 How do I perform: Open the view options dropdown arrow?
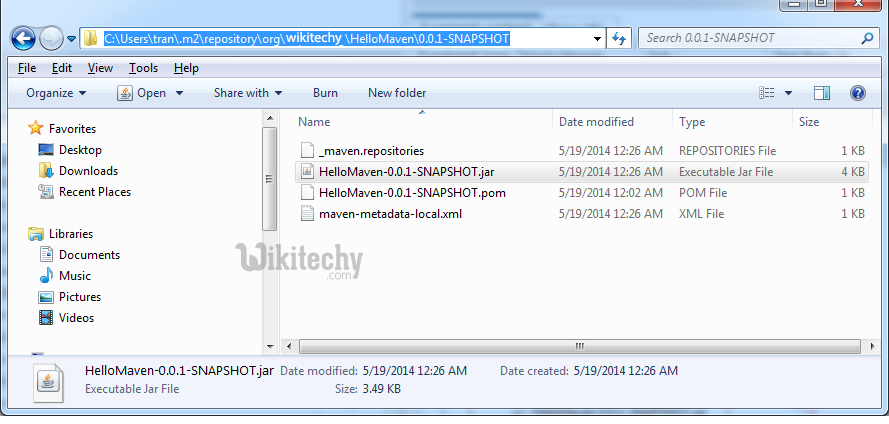pos(788,93)
